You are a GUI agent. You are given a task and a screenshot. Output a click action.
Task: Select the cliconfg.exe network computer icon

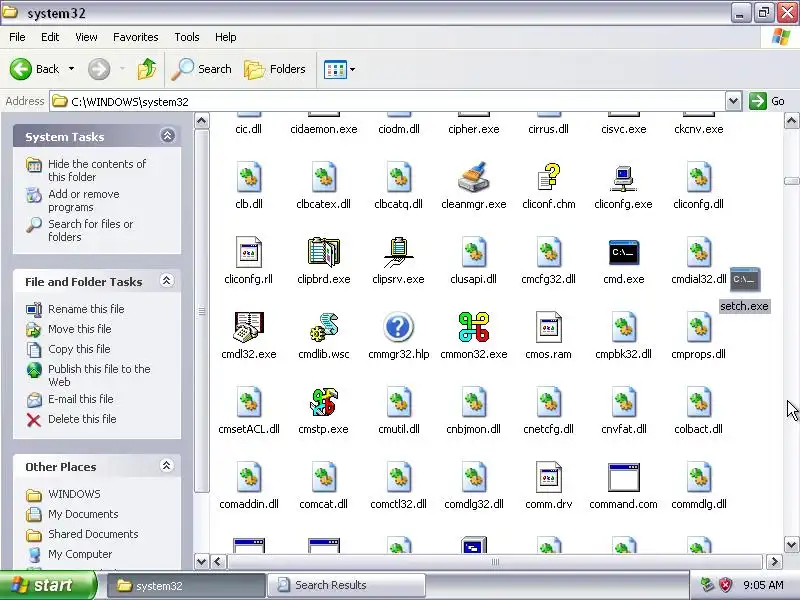click(623, 178)
